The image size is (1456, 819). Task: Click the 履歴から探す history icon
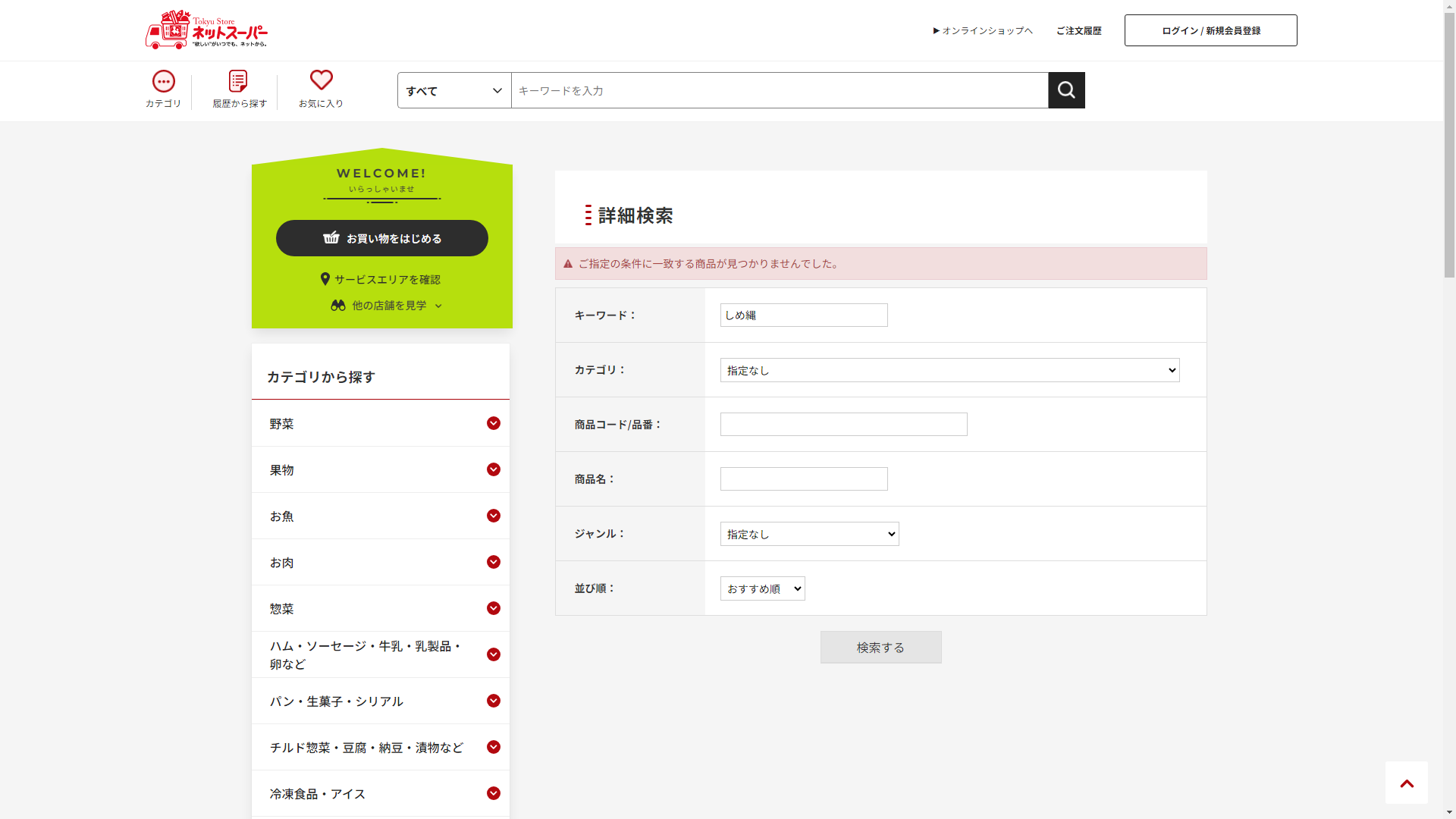pyautogui.click(x=238, y=82)
